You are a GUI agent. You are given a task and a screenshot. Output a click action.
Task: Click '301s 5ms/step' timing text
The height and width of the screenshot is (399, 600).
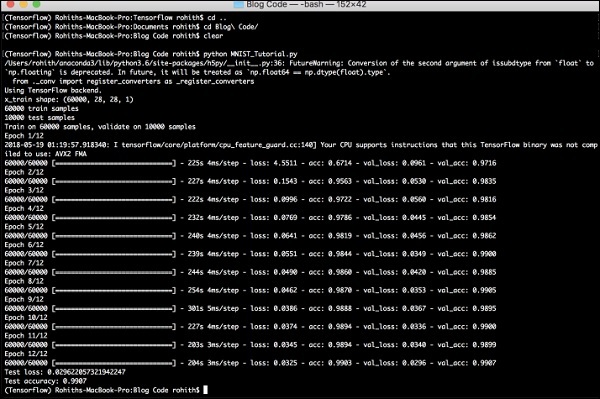213,308
